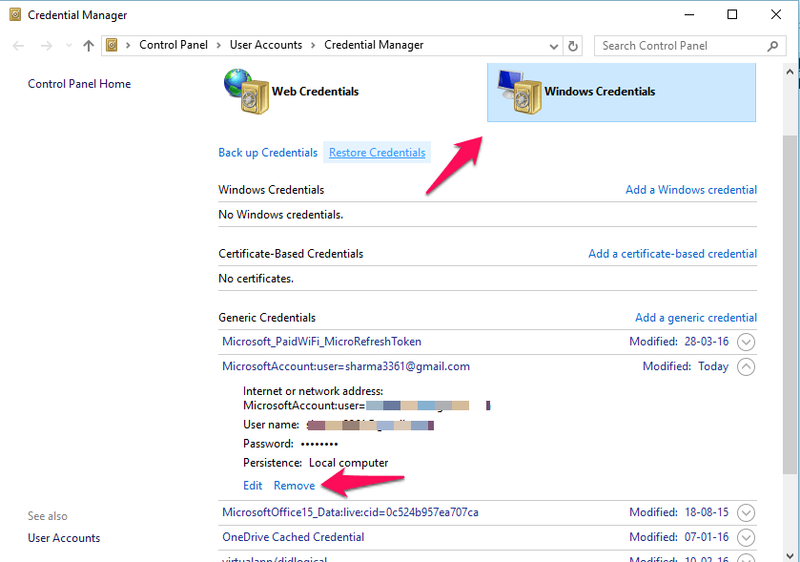Select User Accounts in breadcrumb

pos(266,45)
